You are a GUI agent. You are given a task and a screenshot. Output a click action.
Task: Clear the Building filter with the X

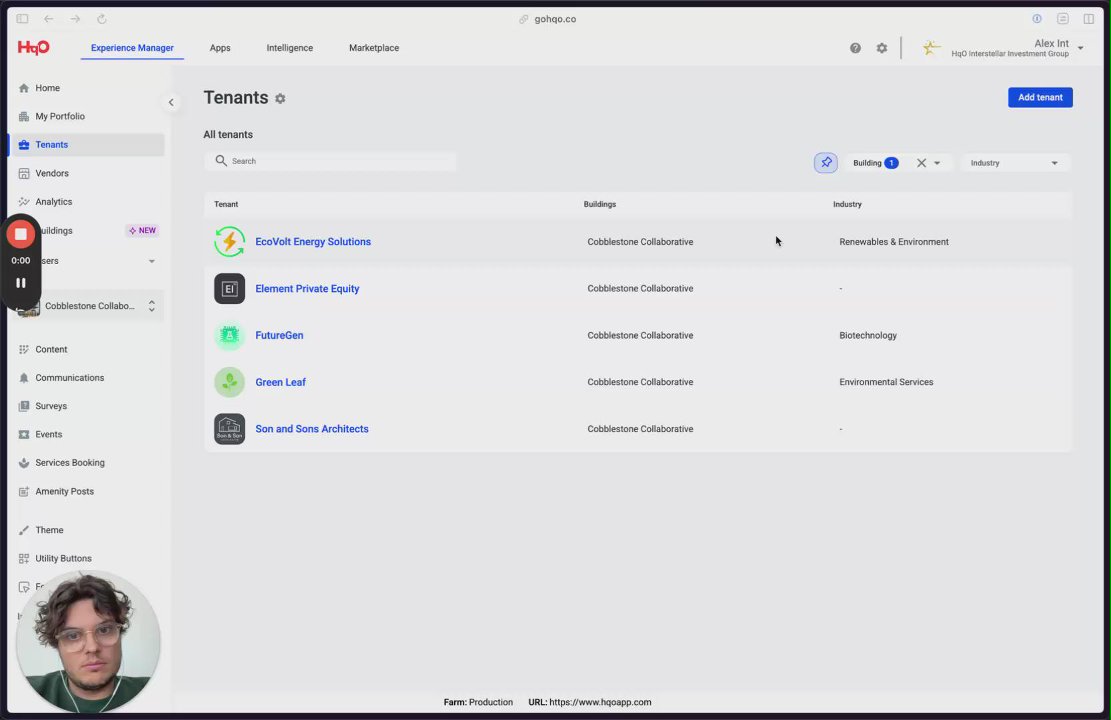(x=921, y=163)
